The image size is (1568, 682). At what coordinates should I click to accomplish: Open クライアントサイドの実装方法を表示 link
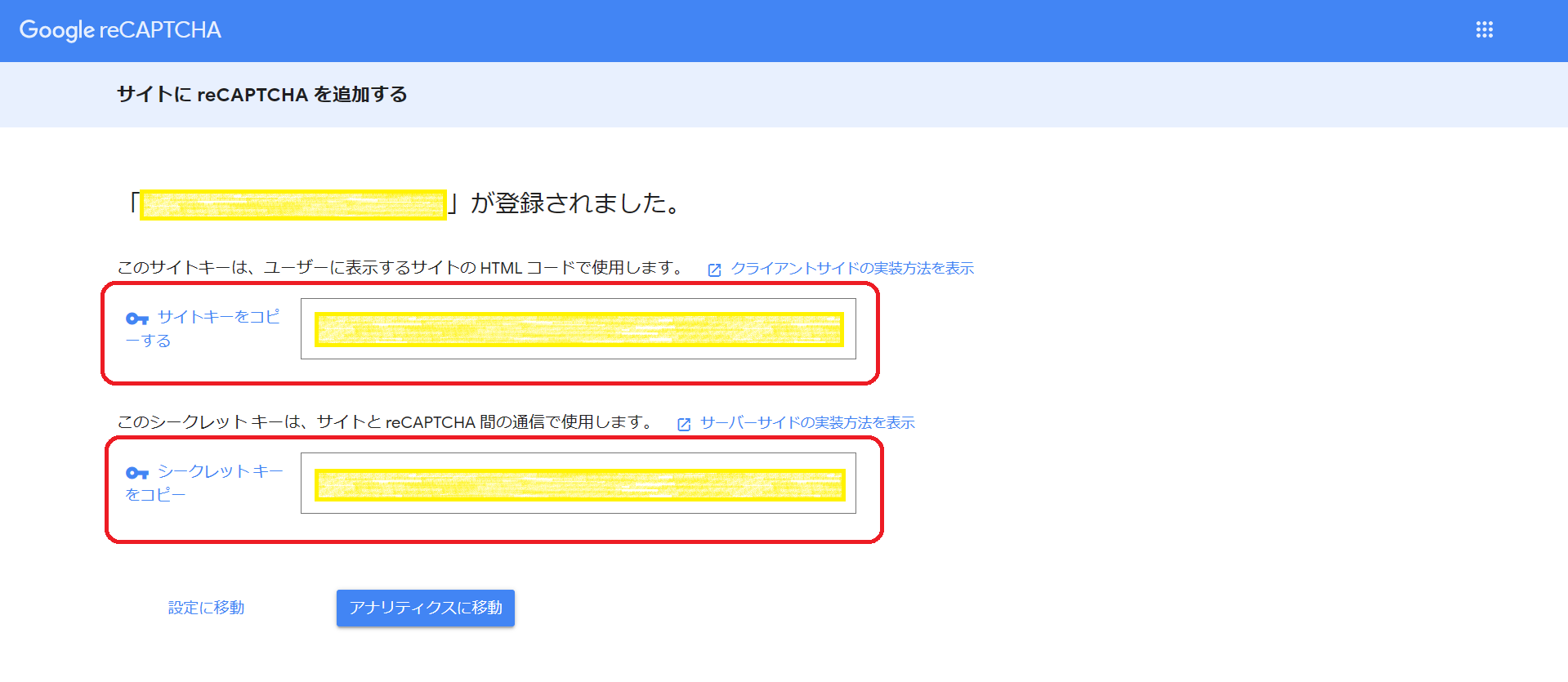(x=851, y=268)
